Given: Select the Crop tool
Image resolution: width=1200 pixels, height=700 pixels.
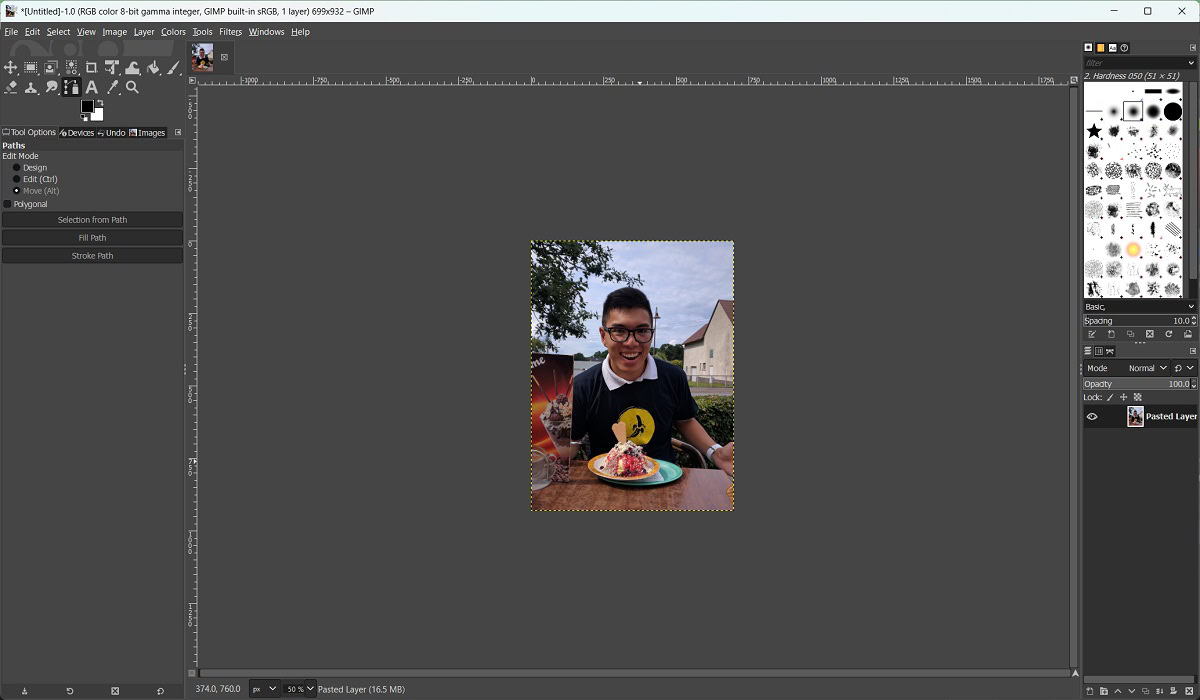Looking at the screenshot, I should pos(91,68).
